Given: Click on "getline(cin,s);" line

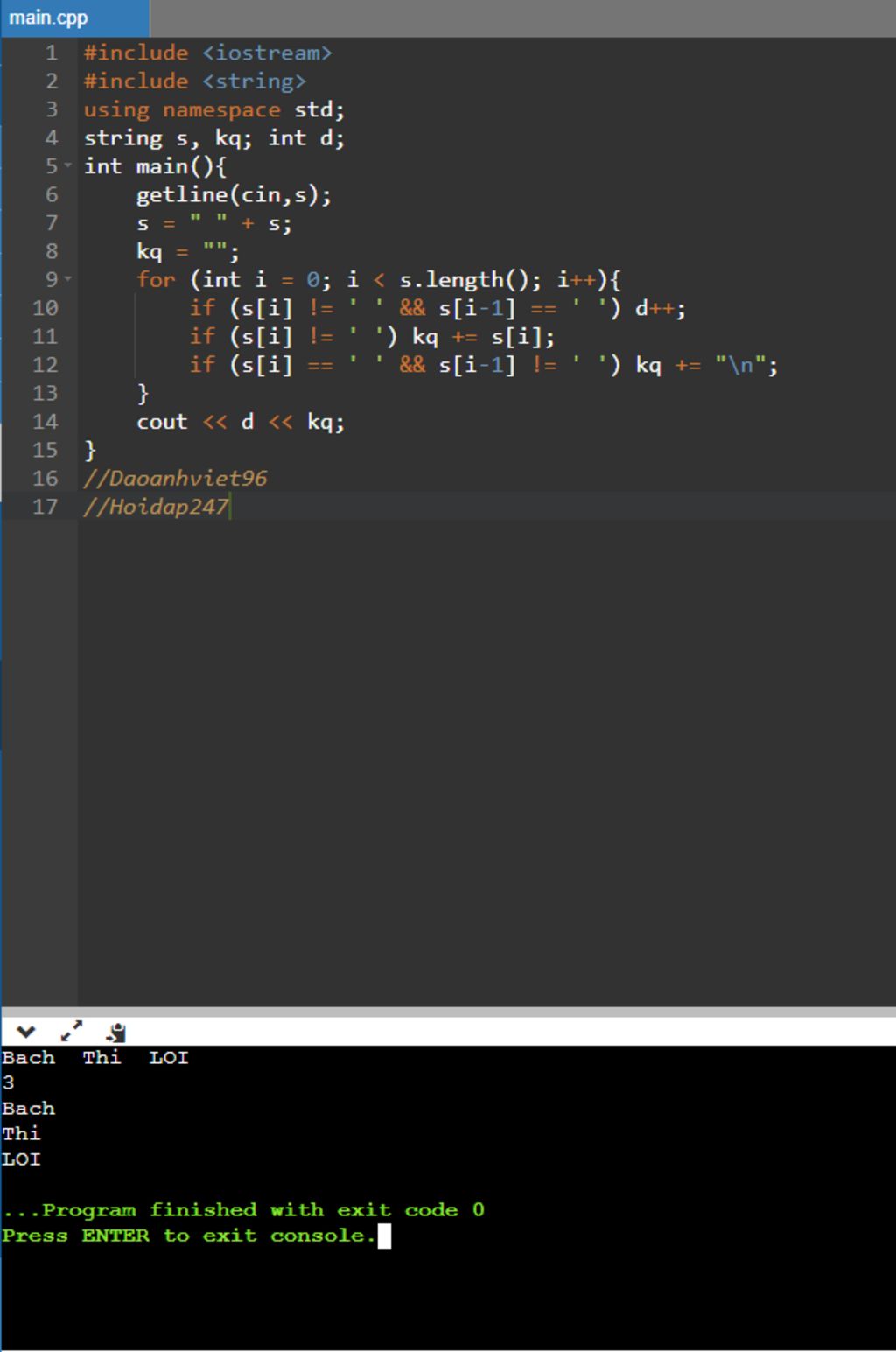Looking at the screenshot, I should point(234,195).
